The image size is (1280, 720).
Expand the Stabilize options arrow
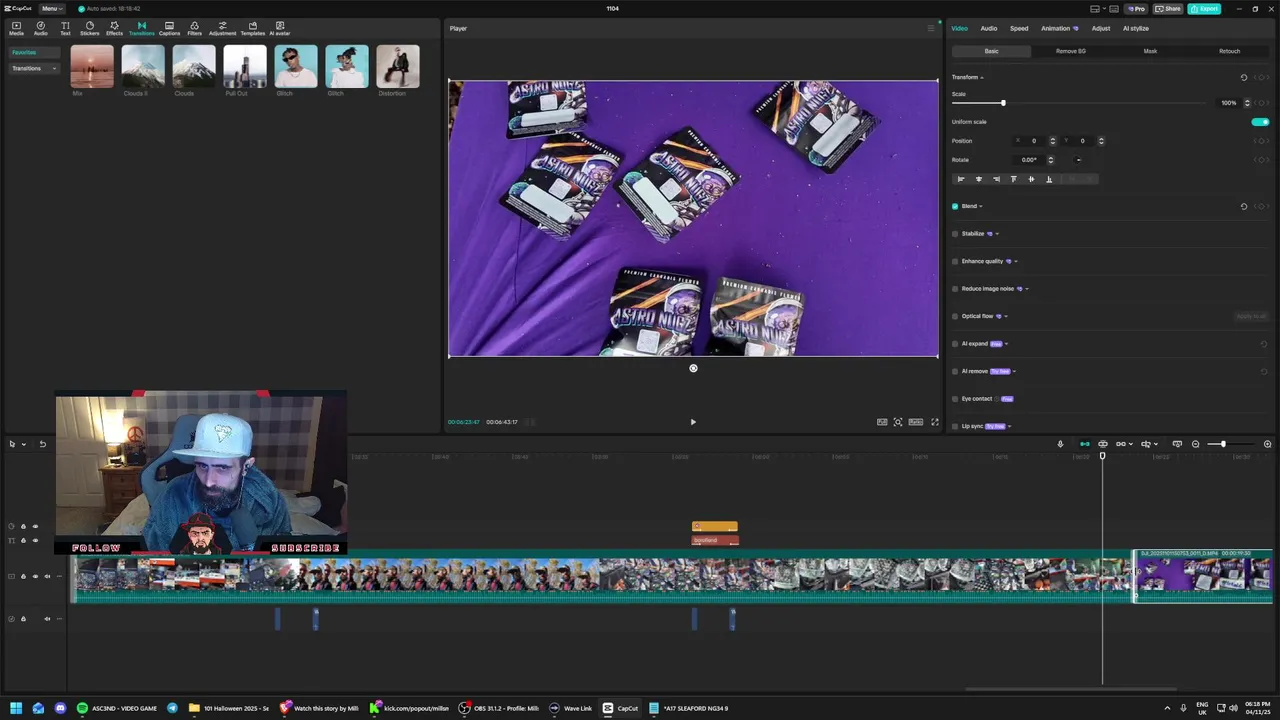997,234
